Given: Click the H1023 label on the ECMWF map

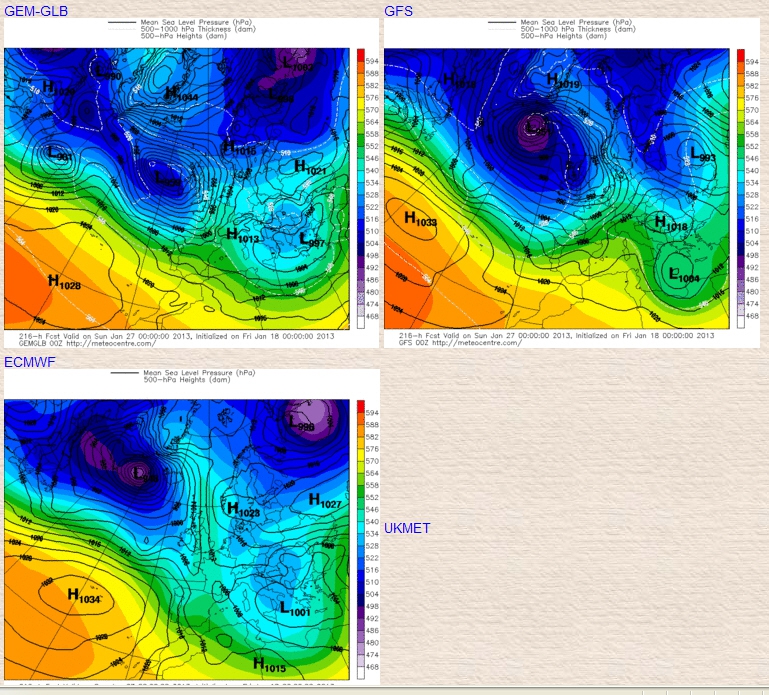Looking at the screenshot, I should click(243, 510).
